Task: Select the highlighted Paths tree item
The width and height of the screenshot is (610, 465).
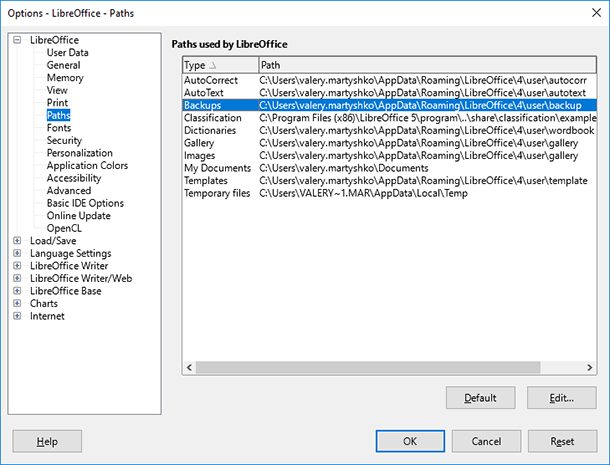Action: pyautogui.click(x=58, y=115)
